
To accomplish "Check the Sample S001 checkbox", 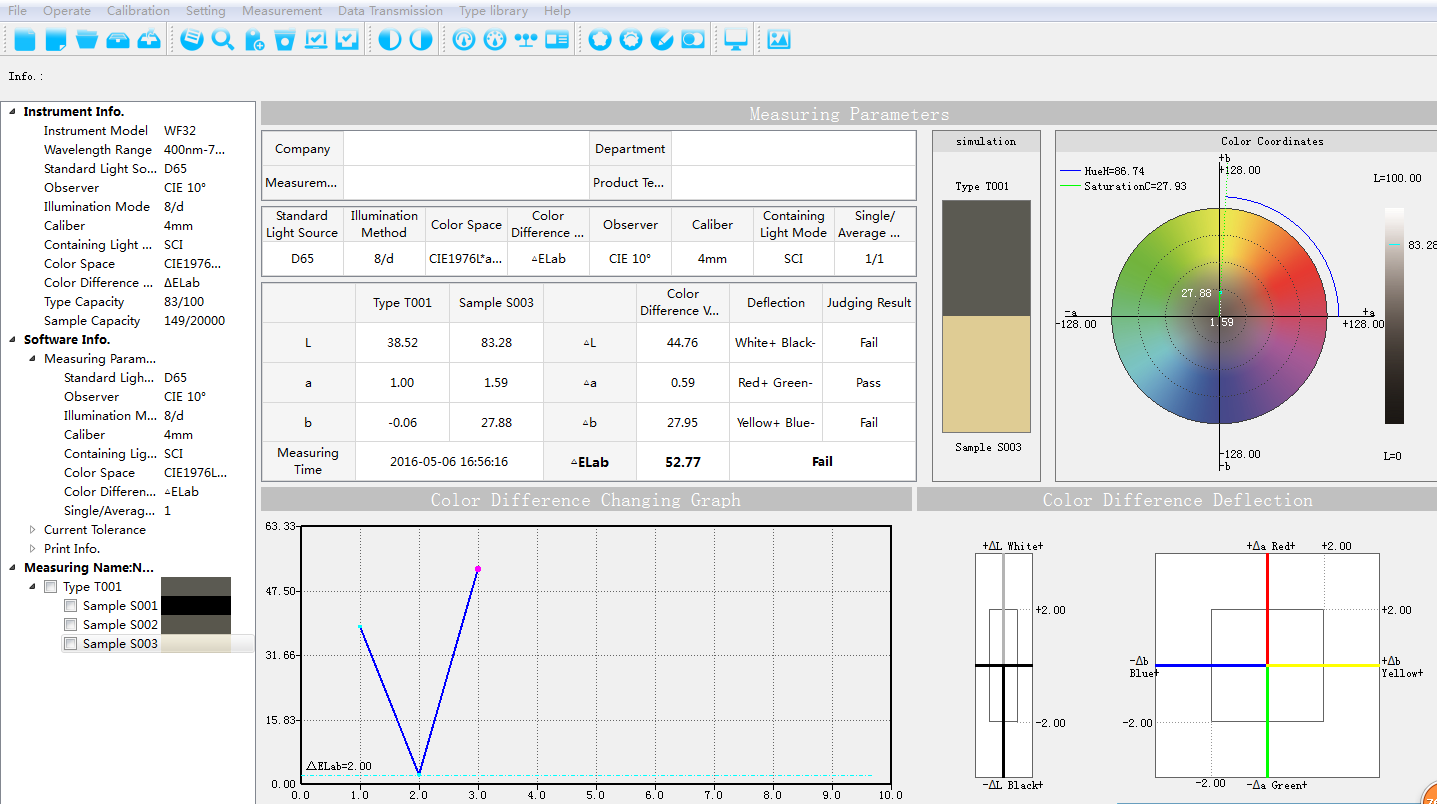I will 70,606.
